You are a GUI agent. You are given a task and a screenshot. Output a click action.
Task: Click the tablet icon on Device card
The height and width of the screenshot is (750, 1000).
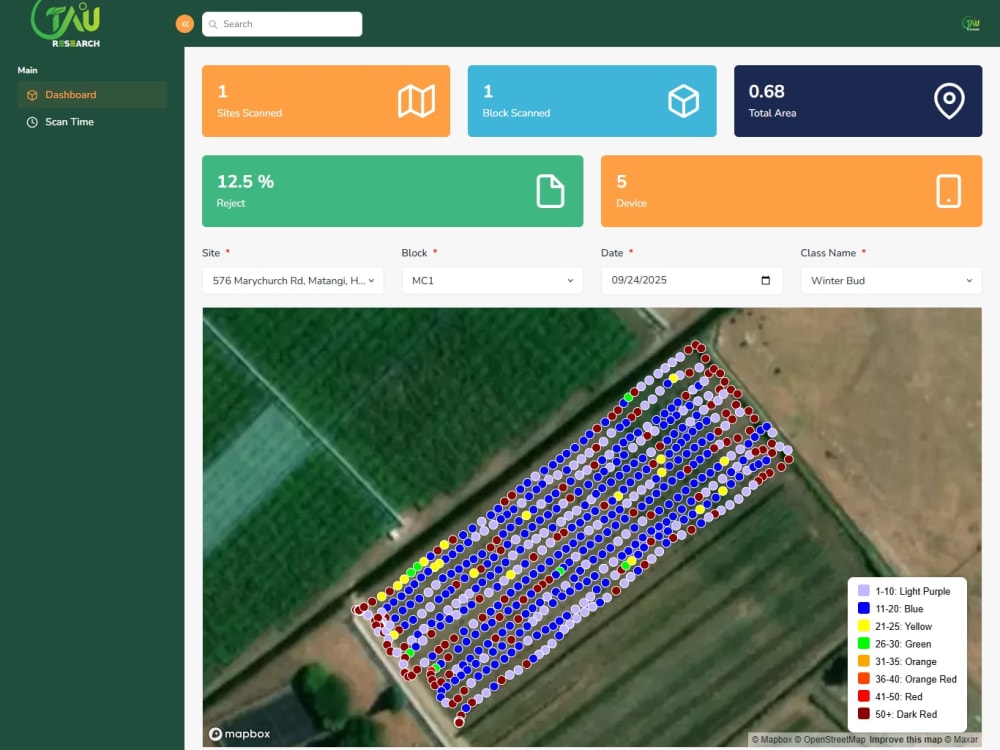948,191
